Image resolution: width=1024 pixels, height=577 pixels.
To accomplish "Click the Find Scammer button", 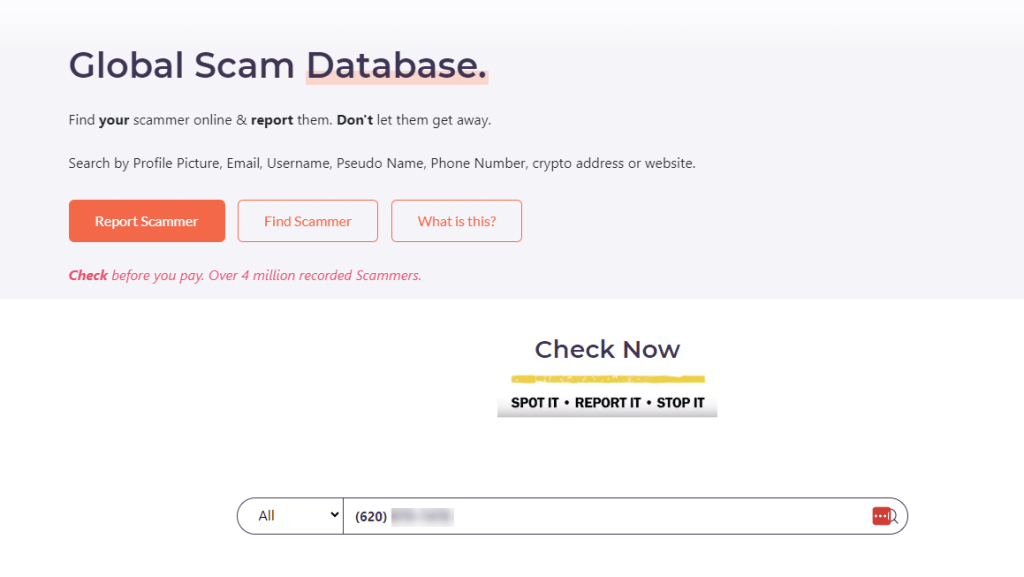I will 307,220.
